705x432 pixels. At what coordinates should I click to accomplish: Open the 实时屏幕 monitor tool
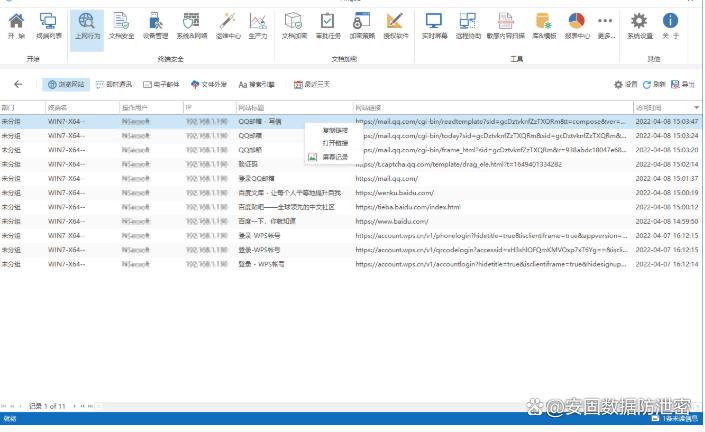click(433, 25)
